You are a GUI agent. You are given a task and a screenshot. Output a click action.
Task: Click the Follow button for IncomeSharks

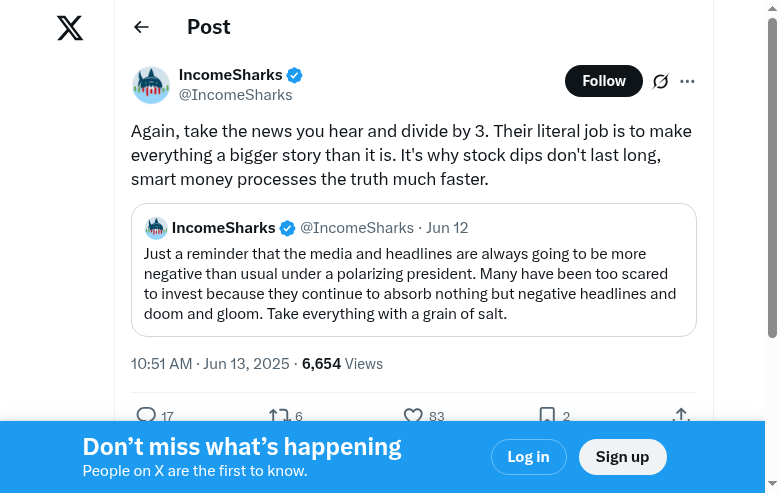point(604,81)
